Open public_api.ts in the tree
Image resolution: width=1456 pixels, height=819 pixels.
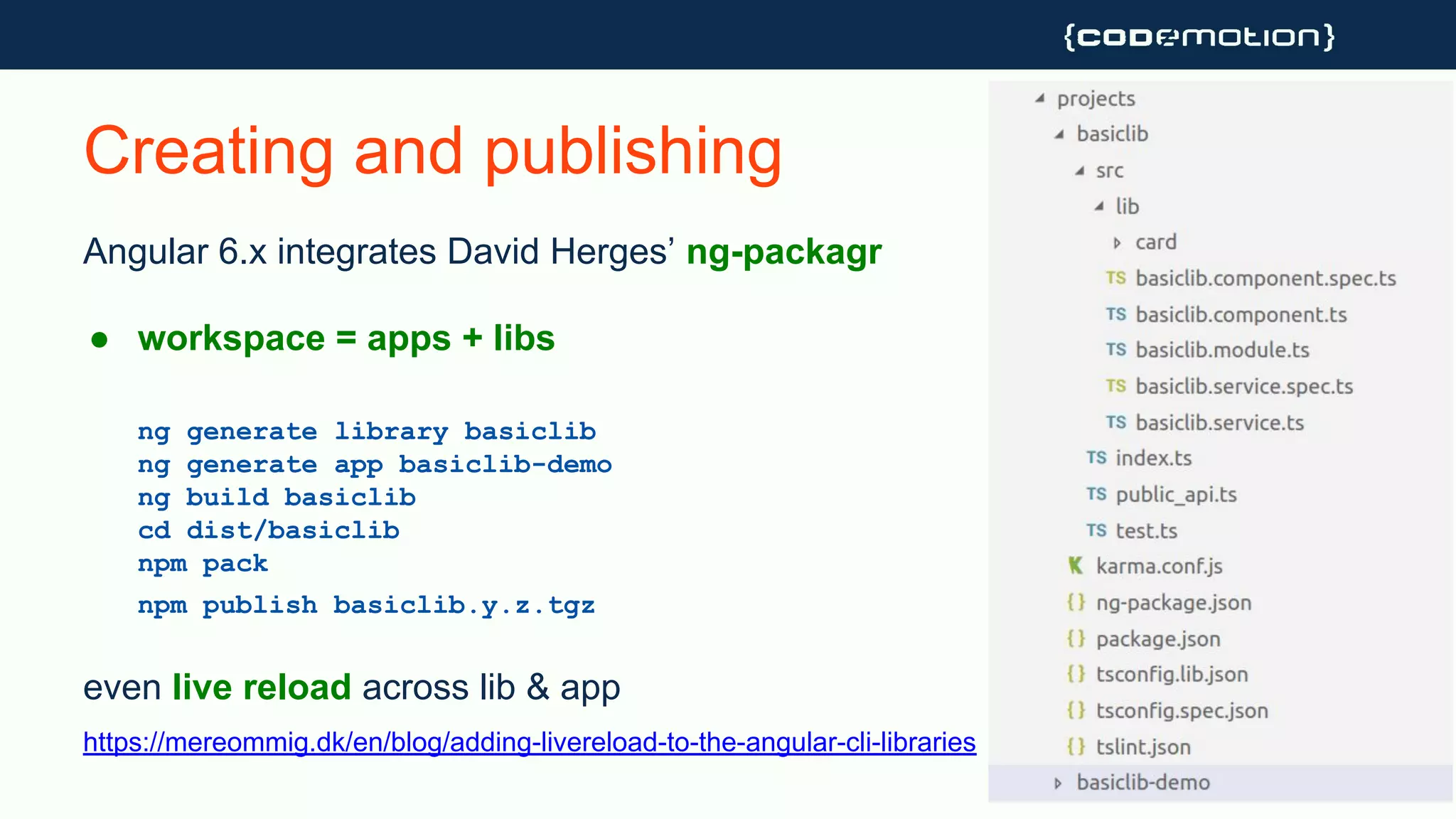coord(1177,495)
